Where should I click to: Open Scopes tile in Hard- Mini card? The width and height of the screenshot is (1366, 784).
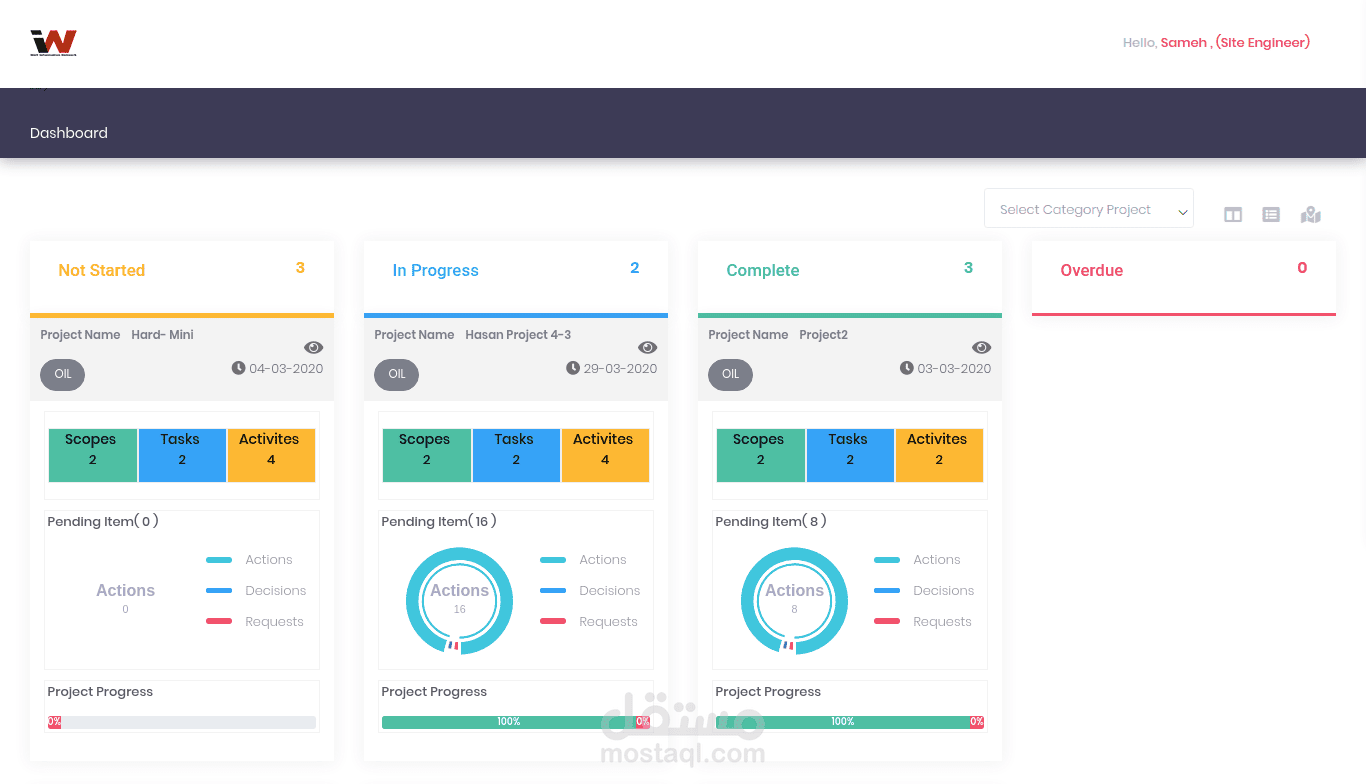pos(92,455)
